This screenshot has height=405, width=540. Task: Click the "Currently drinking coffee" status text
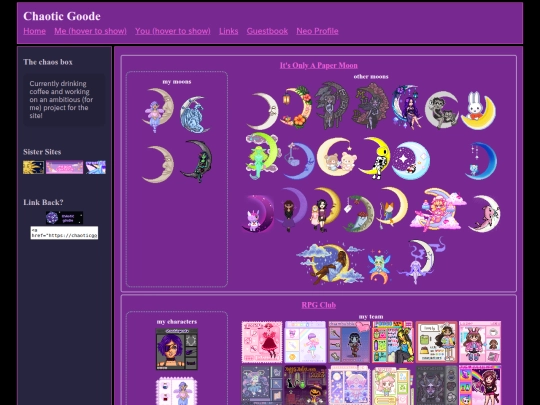[x=61, y=100]
